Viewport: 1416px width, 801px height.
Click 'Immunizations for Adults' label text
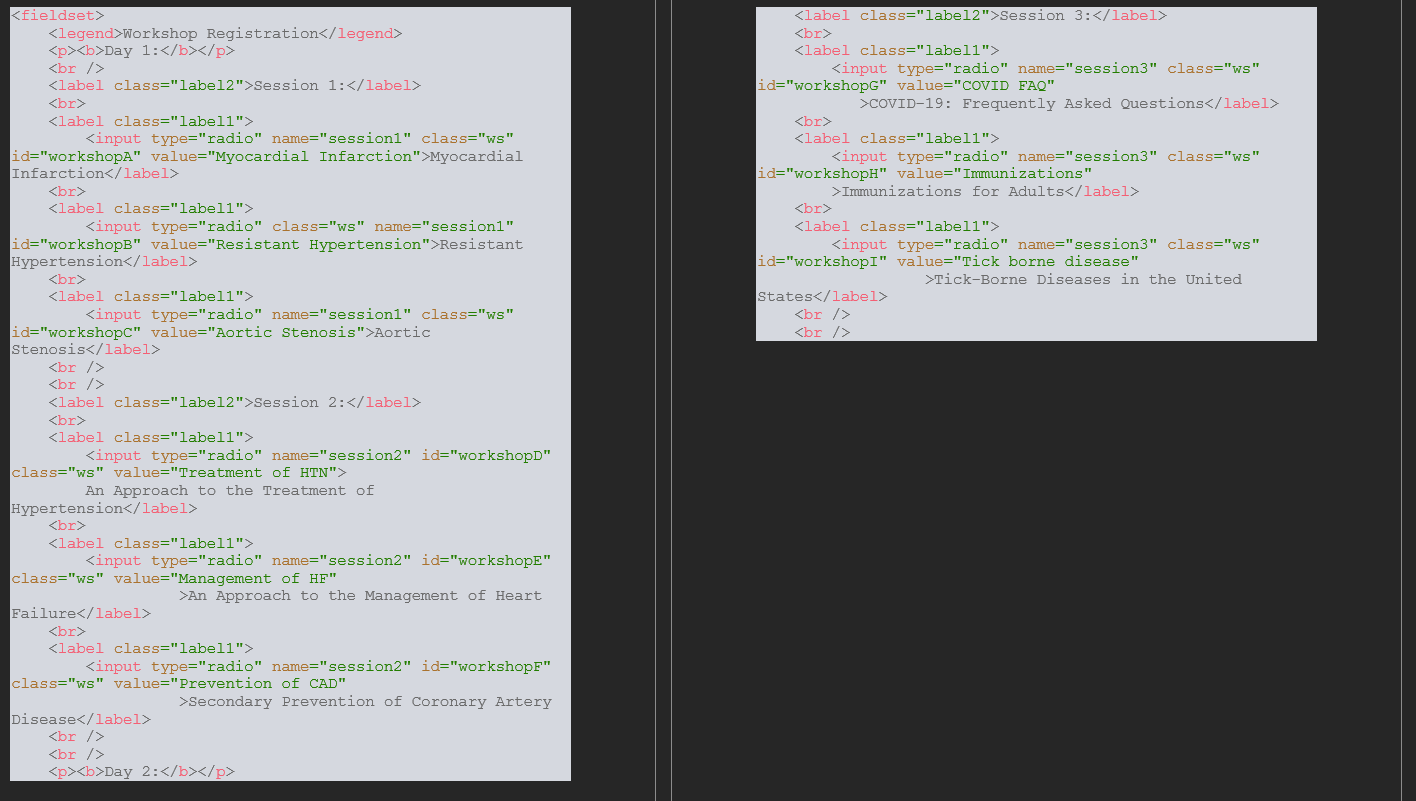point(953,192)
